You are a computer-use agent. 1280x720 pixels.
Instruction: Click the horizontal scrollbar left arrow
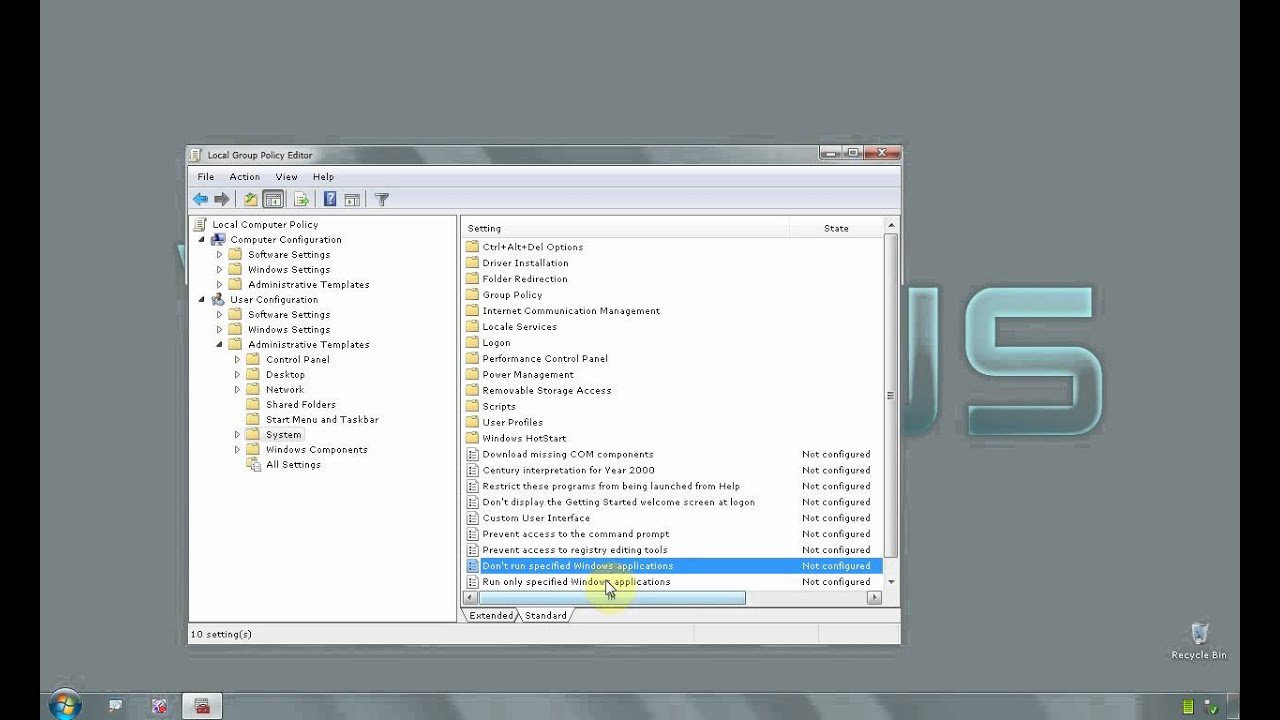coord(470,598)
